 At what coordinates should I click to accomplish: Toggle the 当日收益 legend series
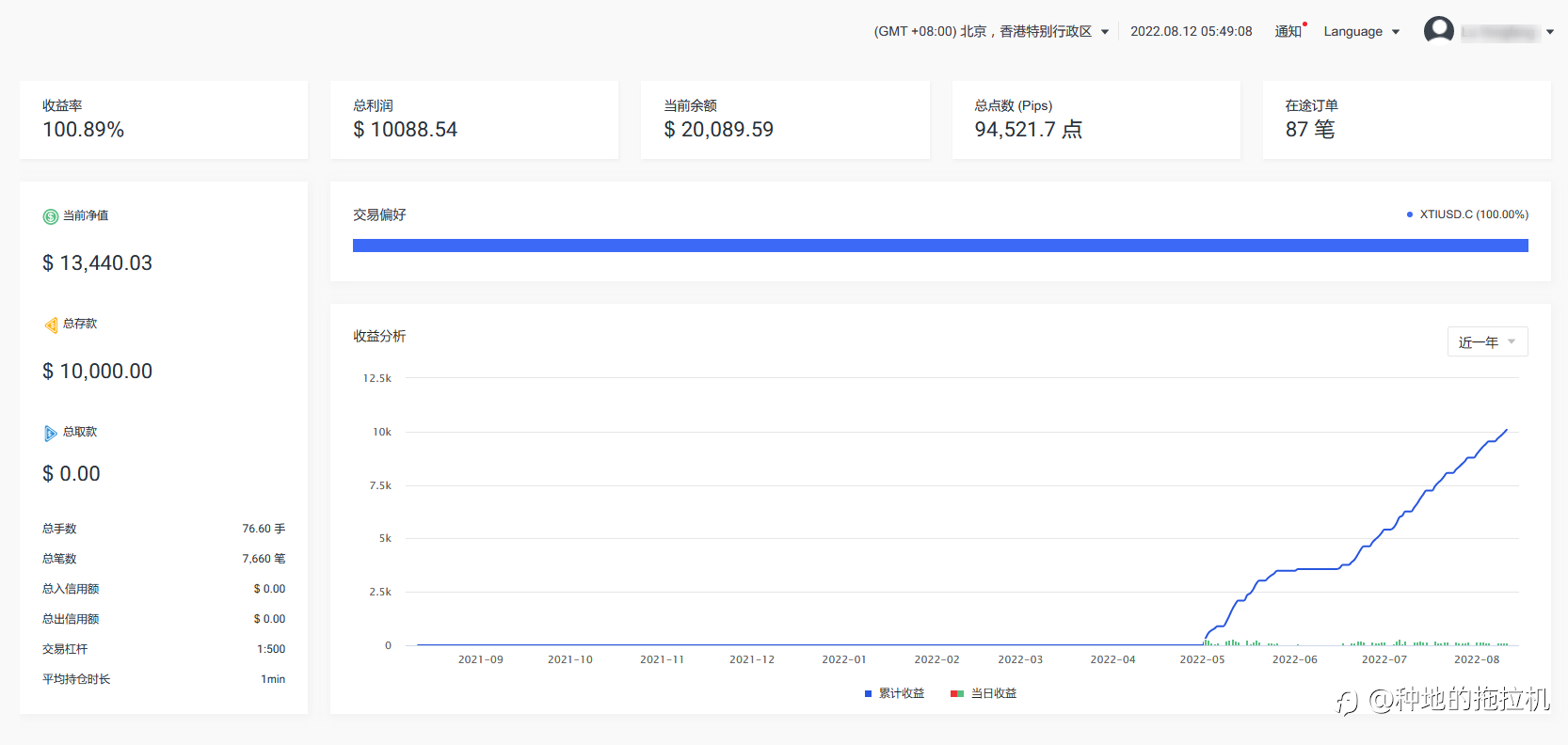[984, 693]
